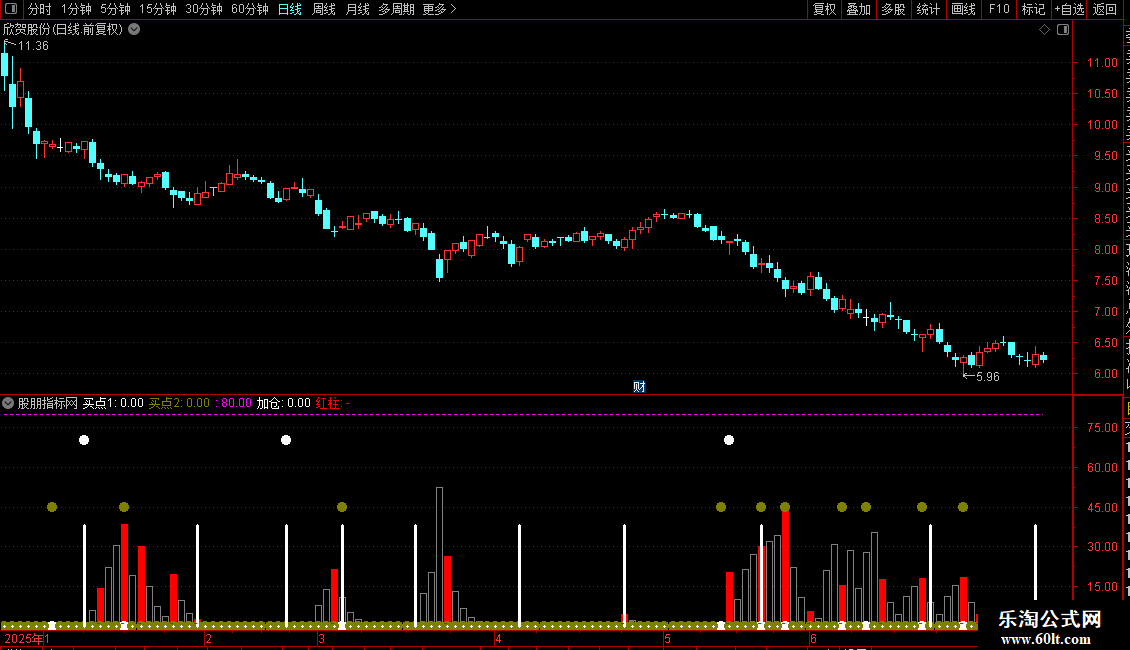The height and width of the screenshot is (650, 1130).
Task: Activate the 画线 drawing tools
Action: tap(963, 9)
